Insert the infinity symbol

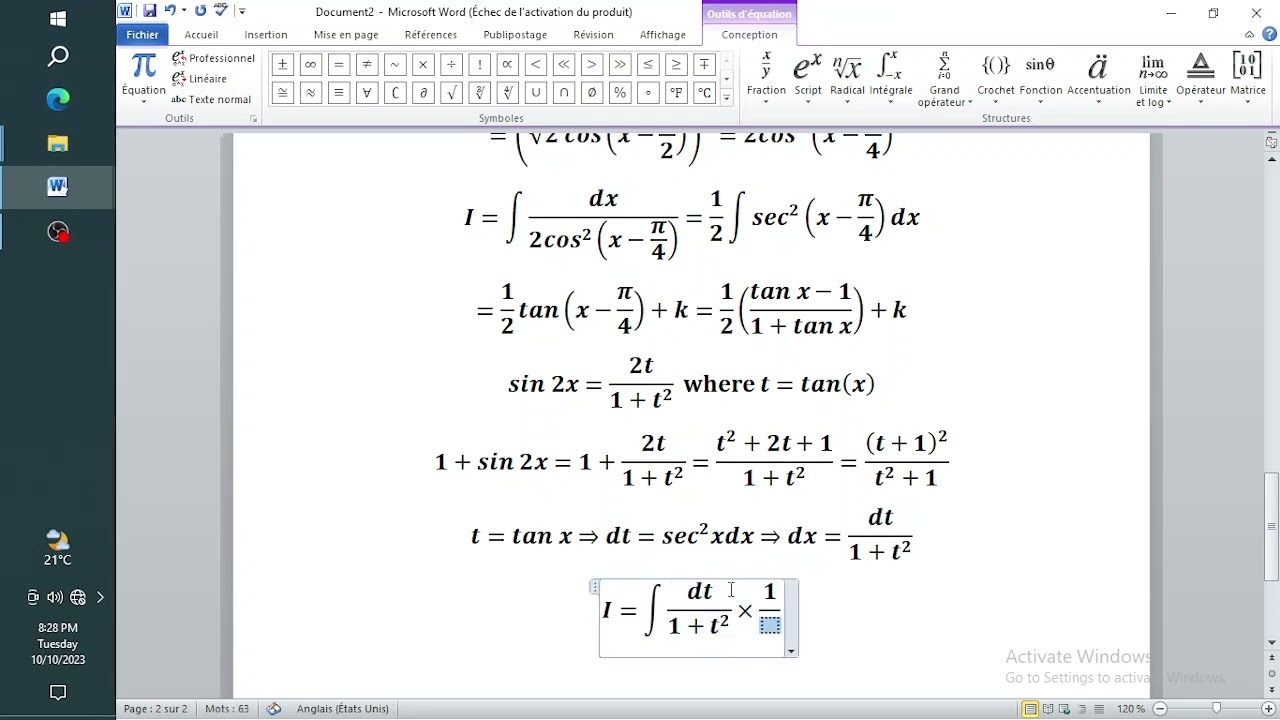click(x=311, y=65)
